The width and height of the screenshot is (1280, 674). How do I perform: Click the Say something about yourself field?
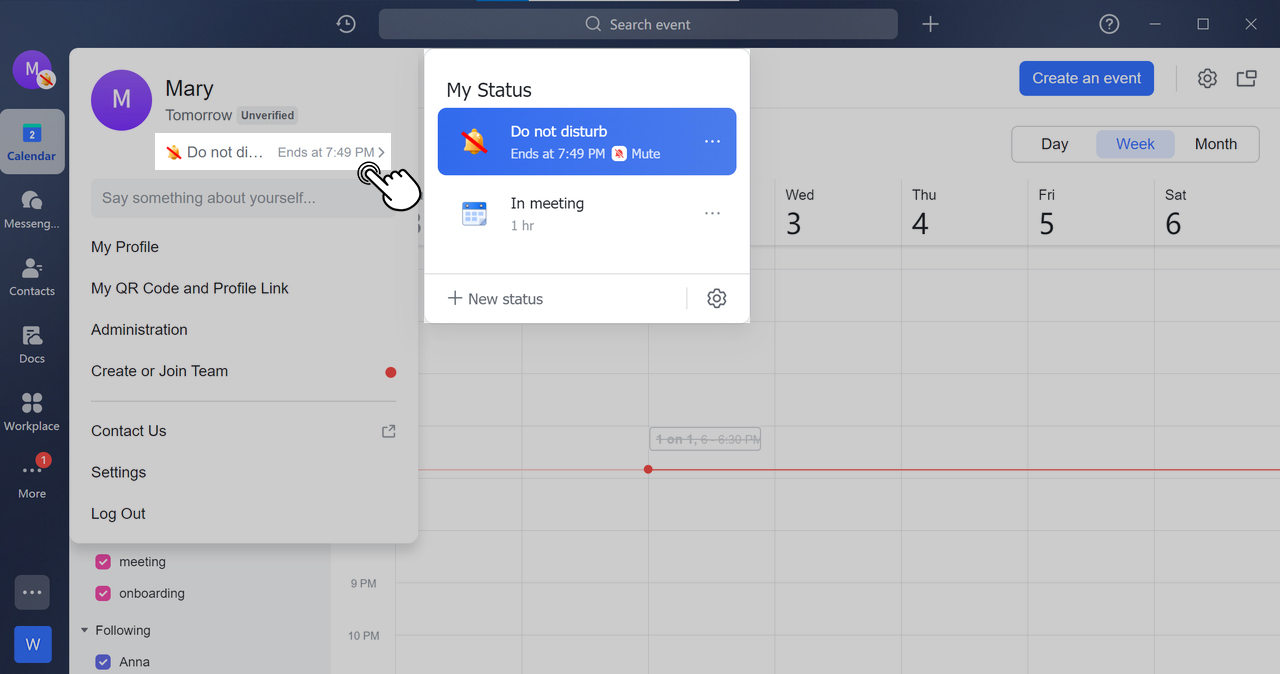[x=240, y=197]
